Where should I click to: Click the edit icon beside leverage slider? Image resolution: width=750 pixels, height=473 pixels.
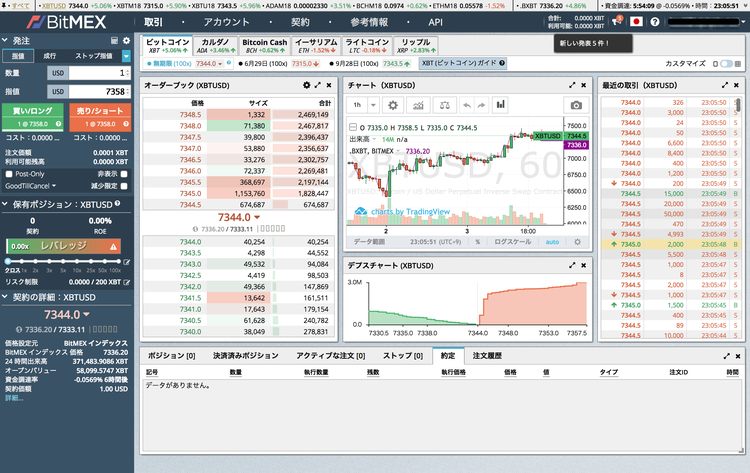127,262
